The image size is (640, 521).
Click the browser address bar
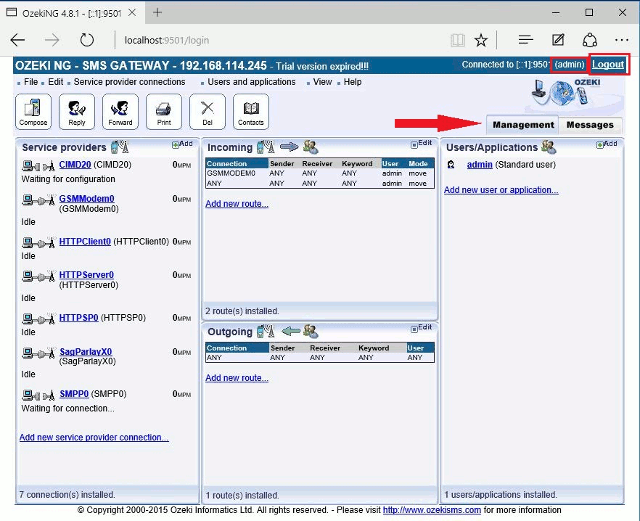[280, 40]
